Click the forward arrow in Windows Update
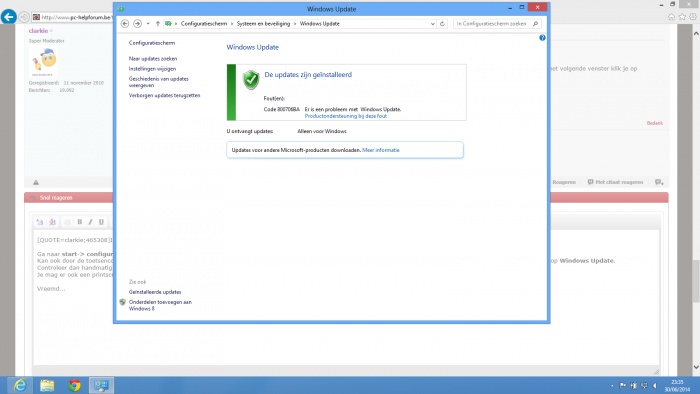Viewport: 700px width, 394px height. pyautogui.click(x=138, y=24)
